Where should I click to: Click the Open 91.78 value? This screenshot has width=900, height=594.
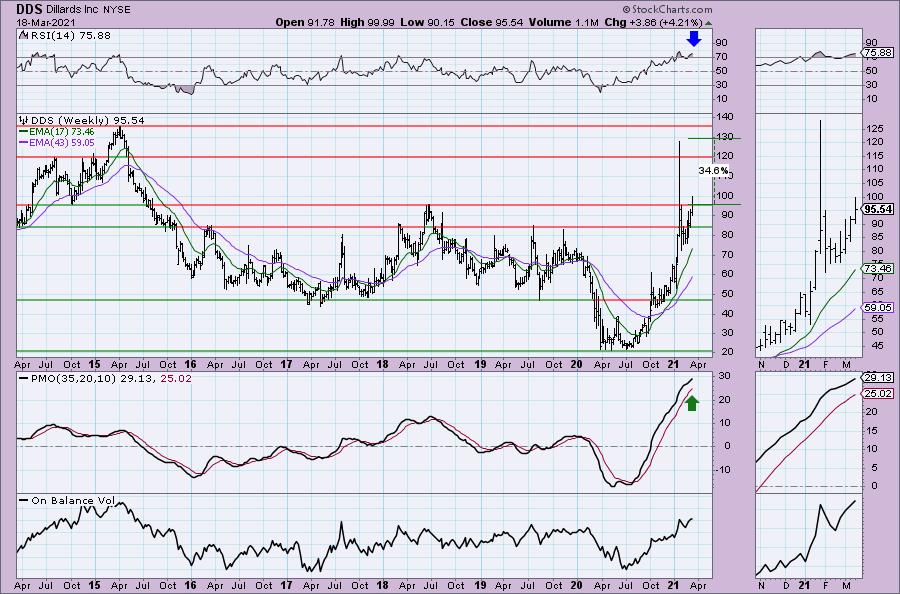pos(305,22)
